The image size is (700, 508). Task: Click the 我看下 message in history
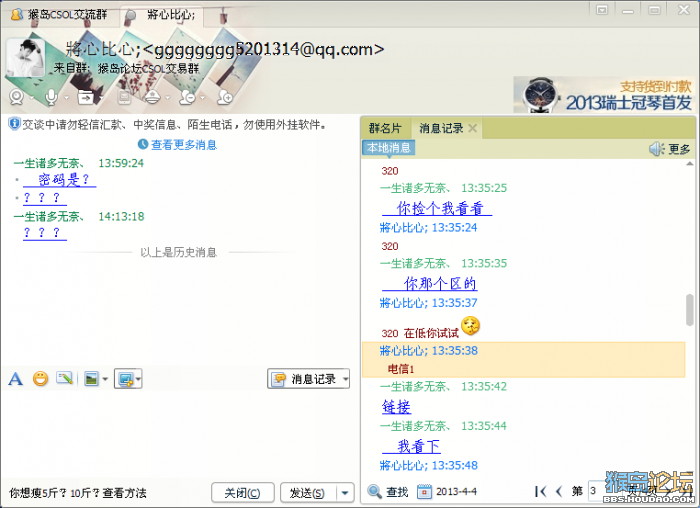[x=412, y=446]
